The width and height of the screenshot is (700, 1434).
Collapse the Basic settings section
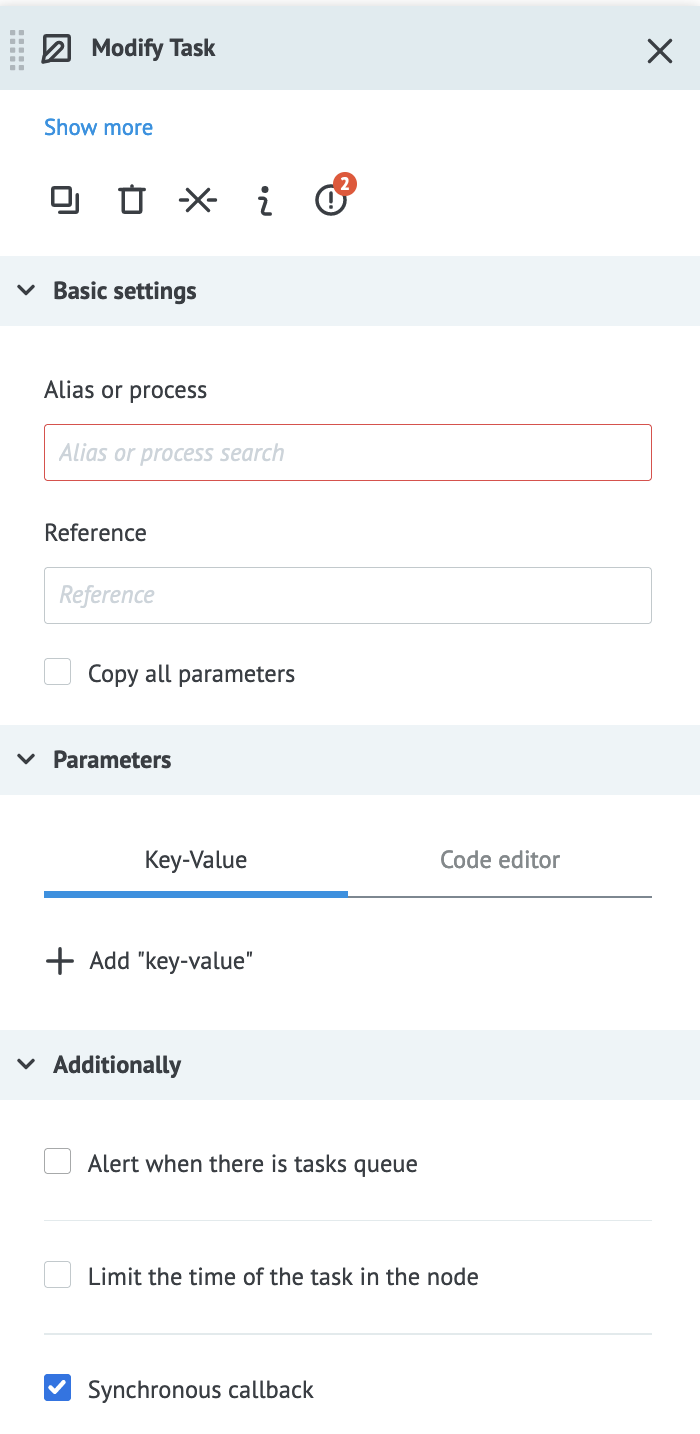(26, 291)
